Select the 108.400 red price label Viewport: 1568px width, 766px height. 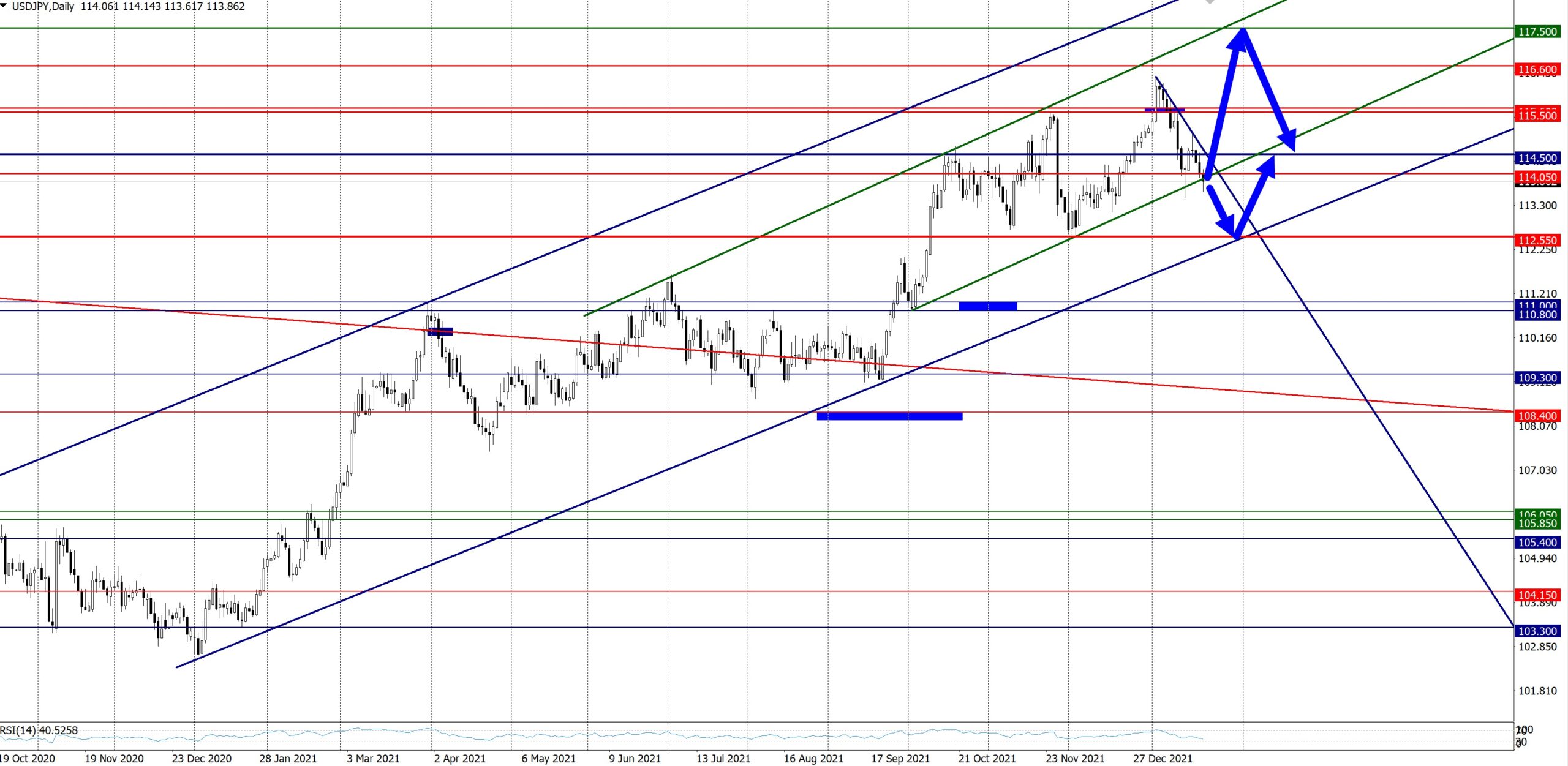(x=1537, y=416)
